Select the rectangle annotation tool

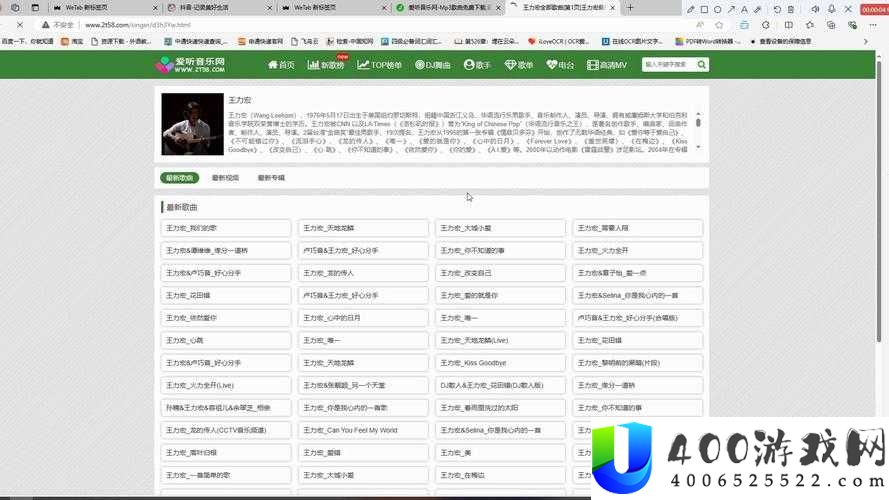[x=704, y=9]
